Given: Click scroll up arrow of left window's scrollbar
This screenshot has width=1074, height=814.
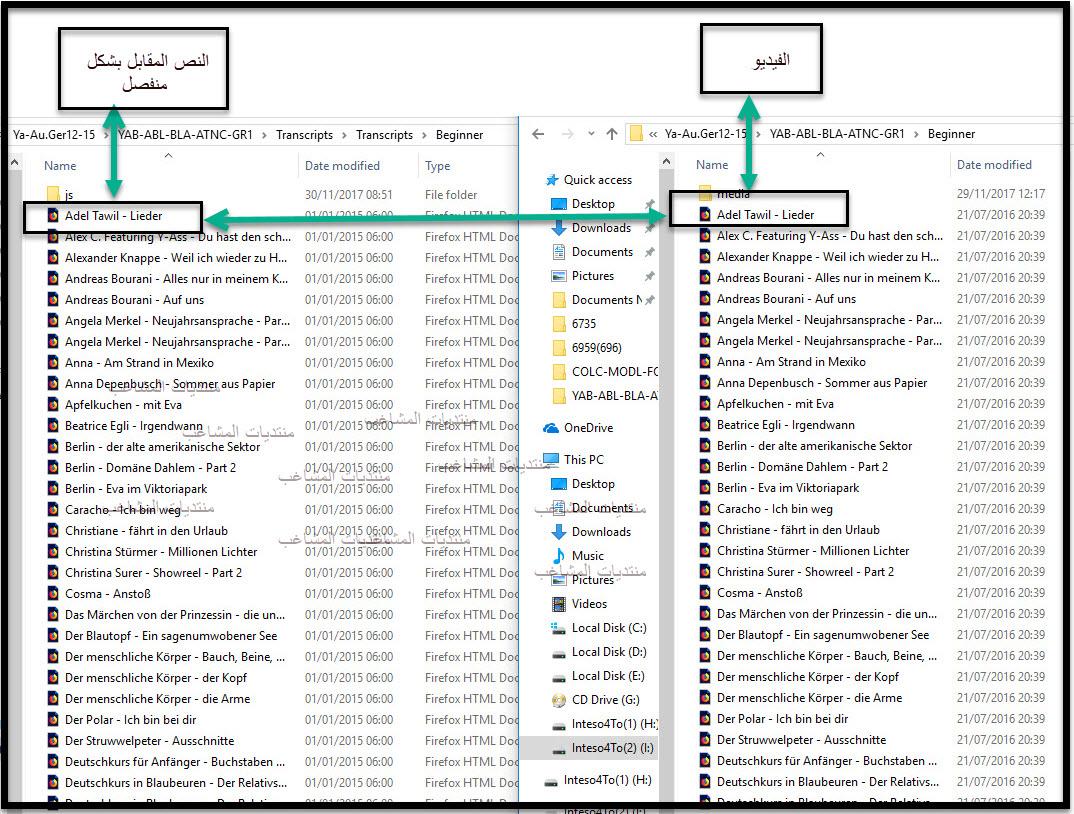Looking at the screenshot, I should coord(14,162).
